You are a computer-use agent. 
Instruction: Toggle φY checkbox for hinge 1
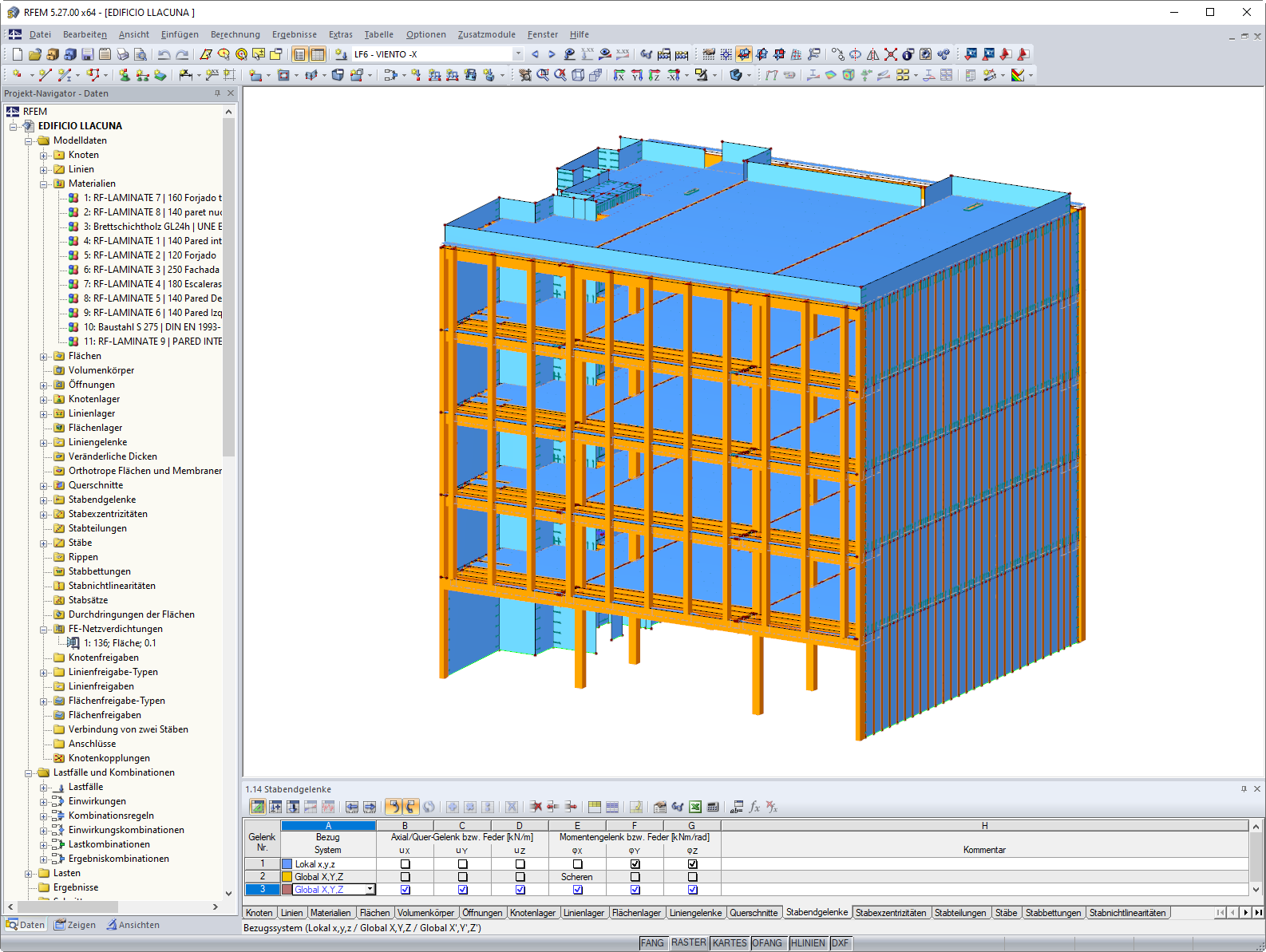(x=635, y=864)
